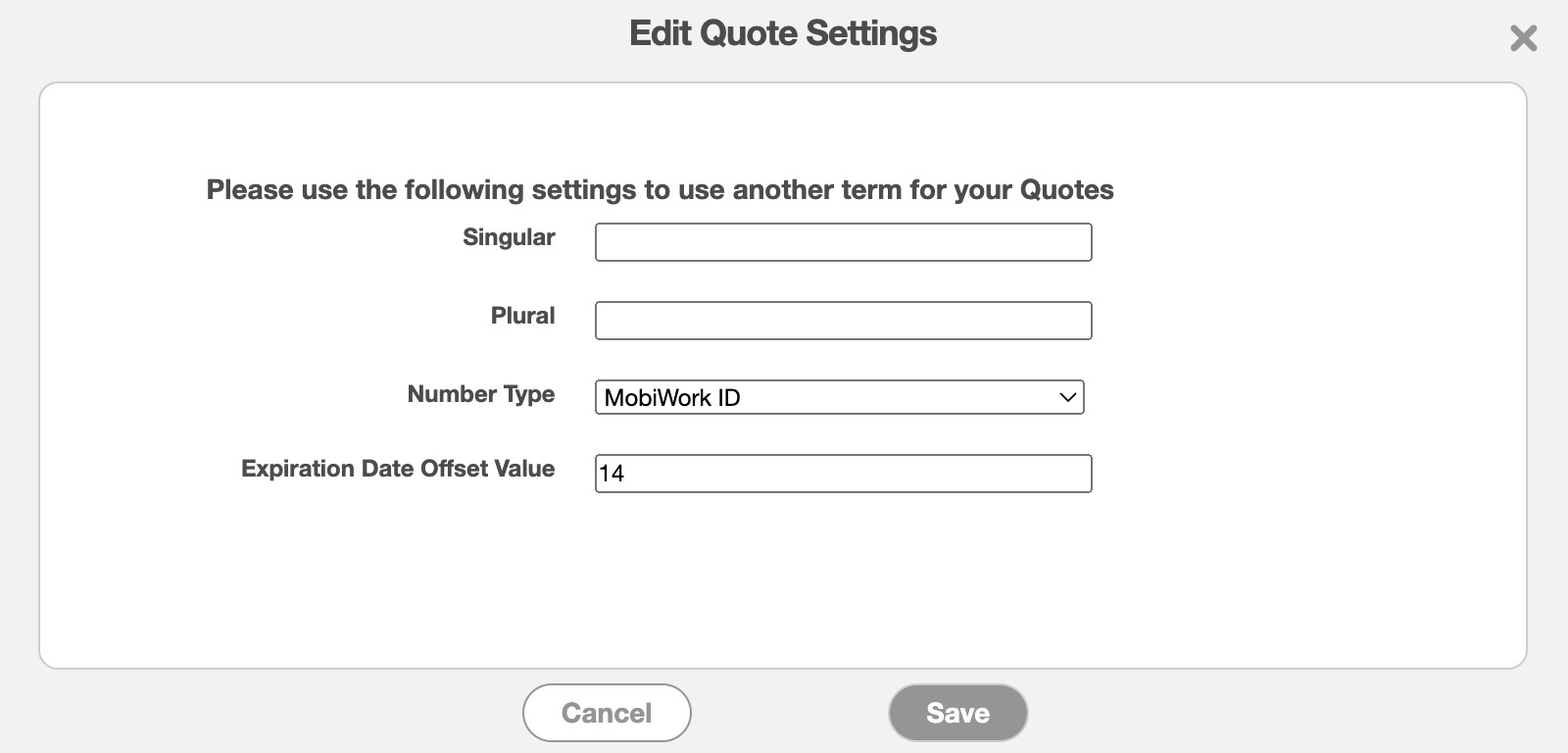
Task: Click the Plural field label
Action: point(522,316)
